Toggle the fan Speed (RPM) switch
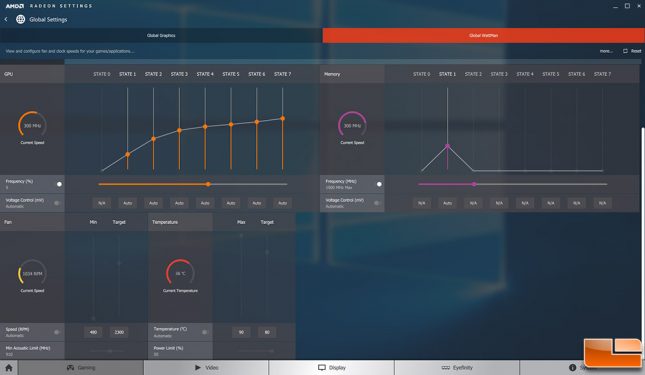 (57, 332)
